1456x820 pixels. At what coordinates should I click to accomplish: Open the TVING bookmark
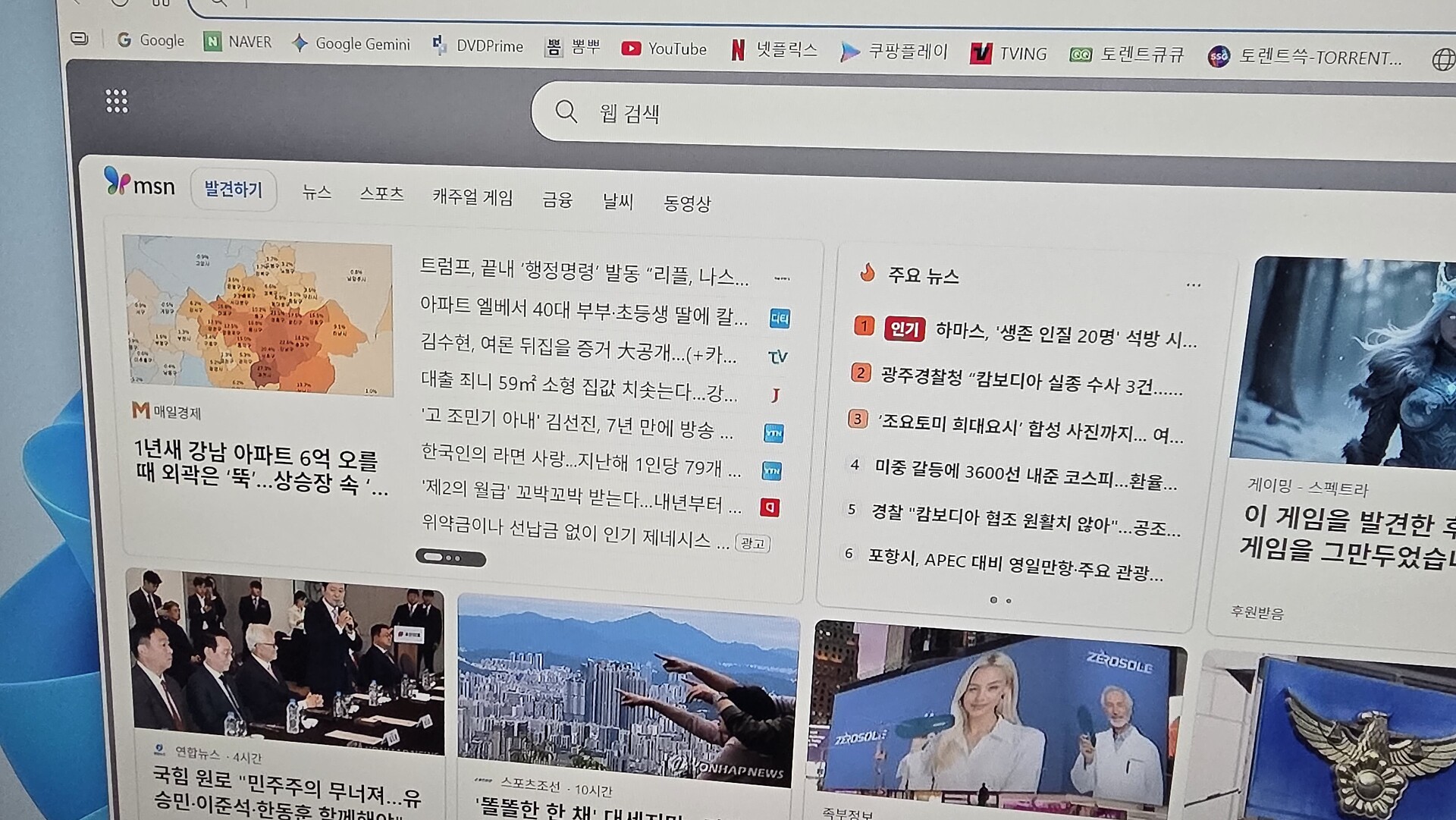click(x=1009, y=54)
